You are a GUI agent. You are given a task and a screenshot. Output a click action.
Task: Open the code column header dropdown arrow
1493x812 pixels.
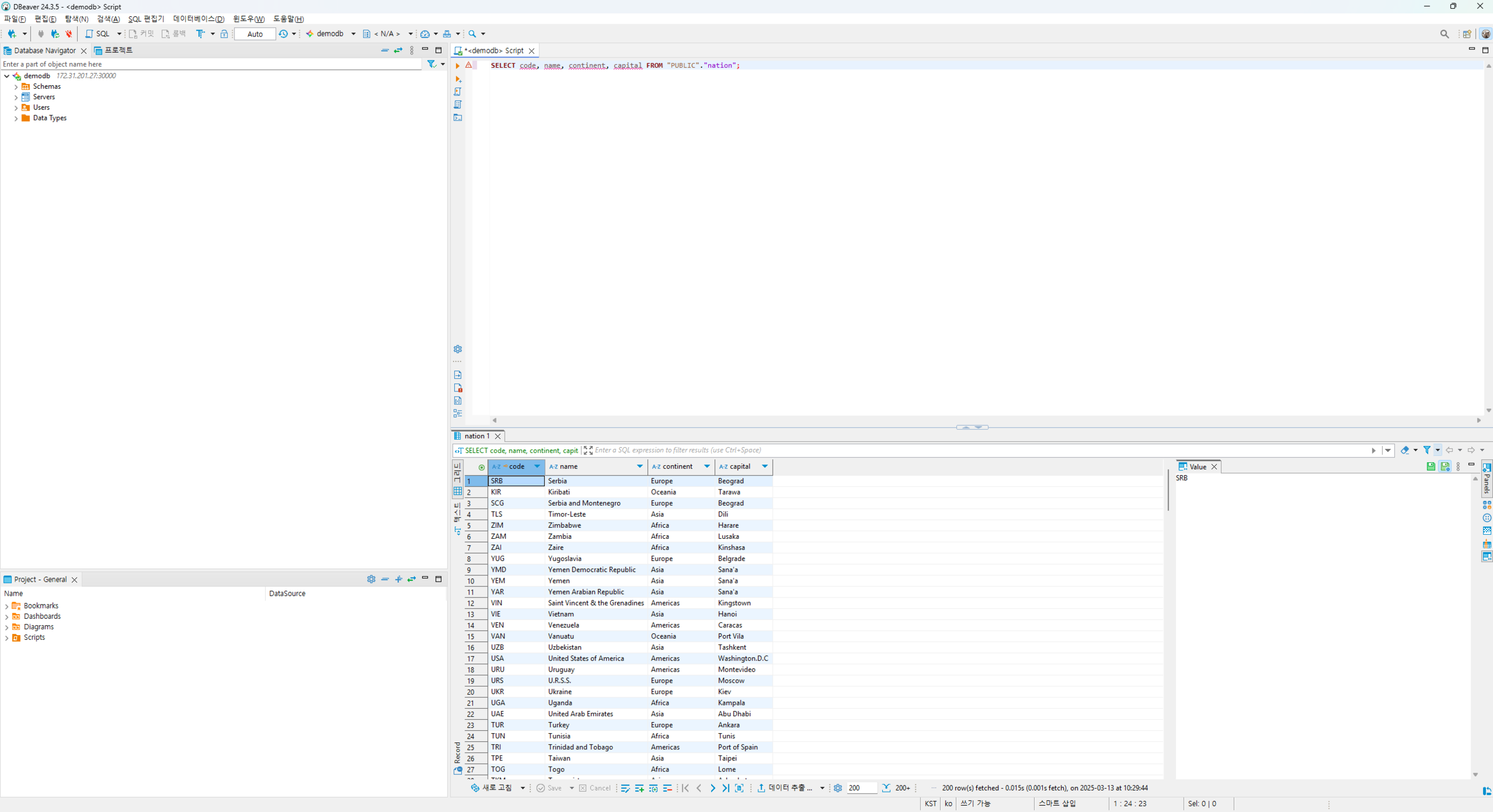tap(537, 466)
